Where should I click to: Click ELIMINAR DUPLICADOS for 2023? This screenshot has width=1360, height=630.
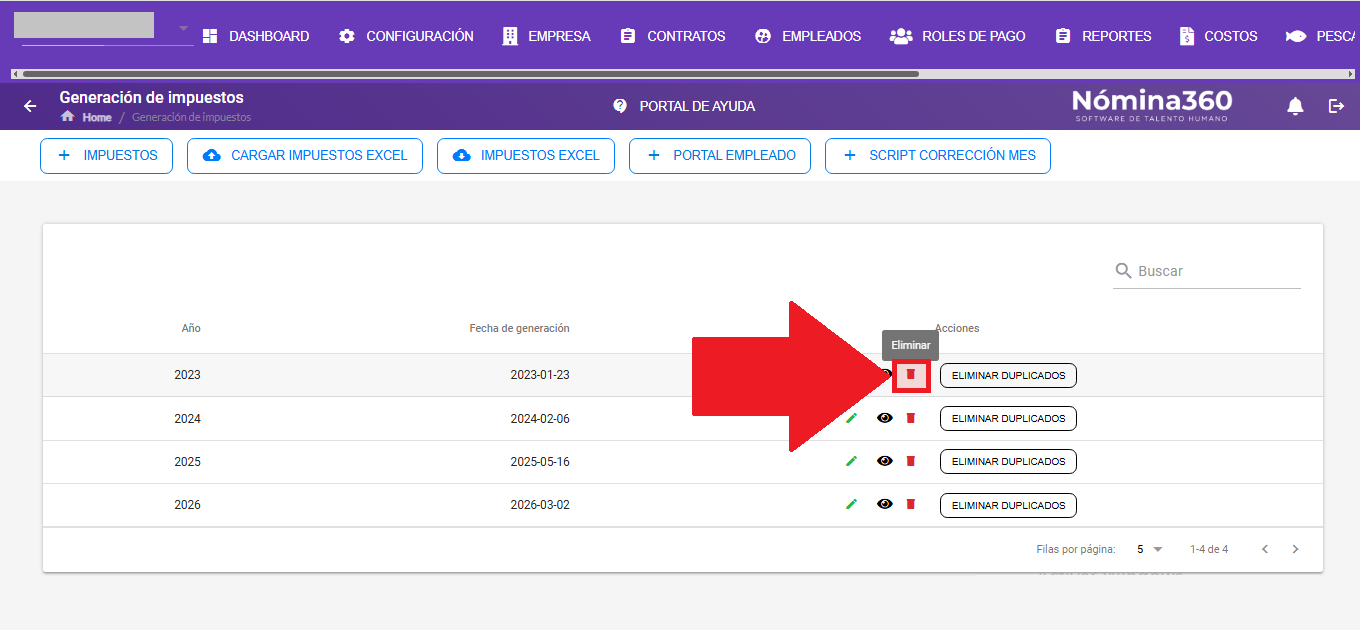(1008, 376)
